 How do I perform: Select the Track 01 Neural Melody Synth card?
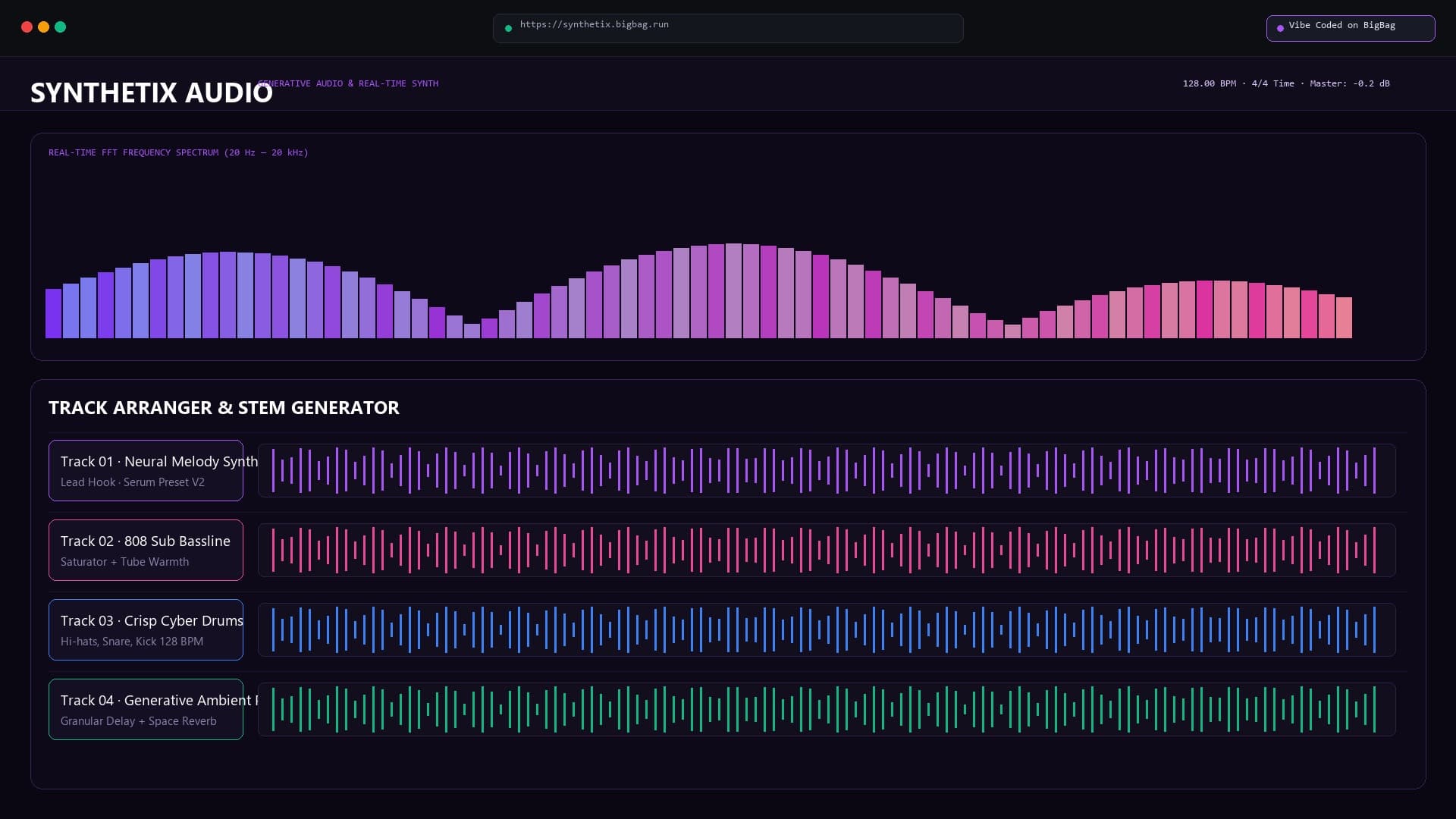coord(146,470)
